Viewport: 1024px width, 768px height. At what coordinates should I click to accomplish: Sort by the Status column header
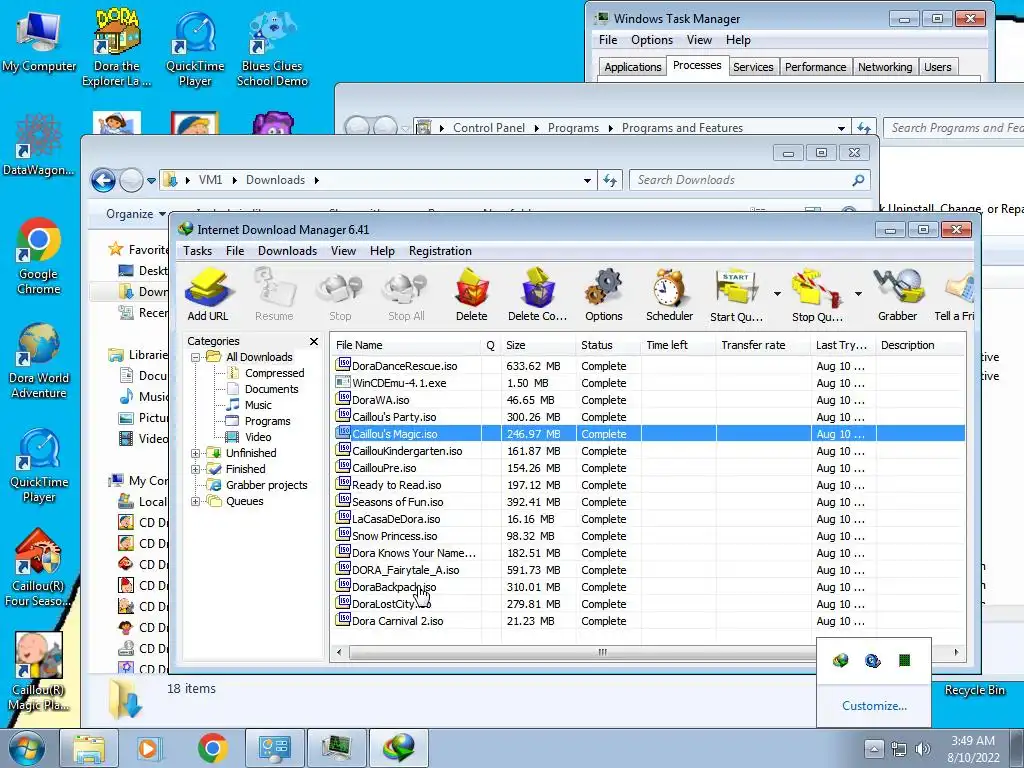pos(608,345)
